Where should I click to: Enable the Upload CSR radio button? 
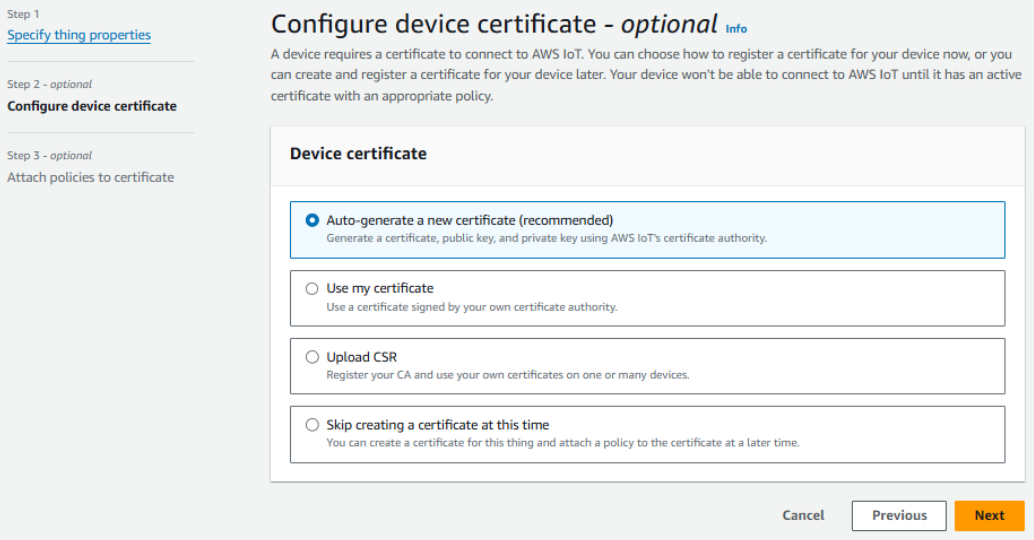coord(312,356)
